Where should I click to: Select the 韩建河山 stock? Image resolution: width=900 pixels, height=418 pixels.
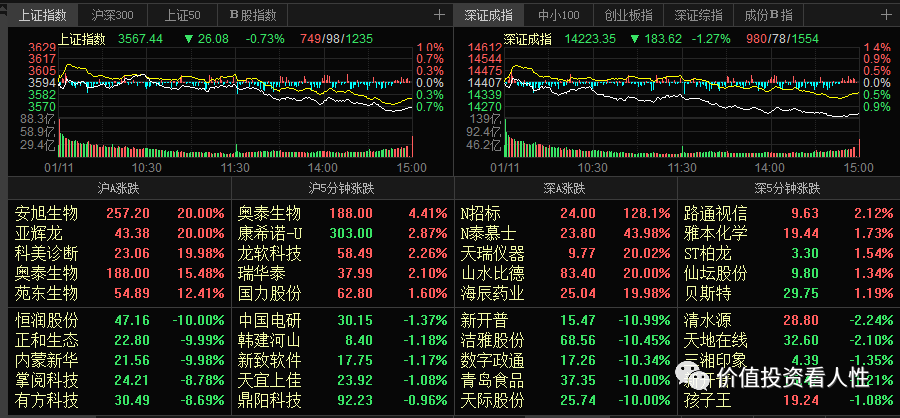(x=343, y=340)
